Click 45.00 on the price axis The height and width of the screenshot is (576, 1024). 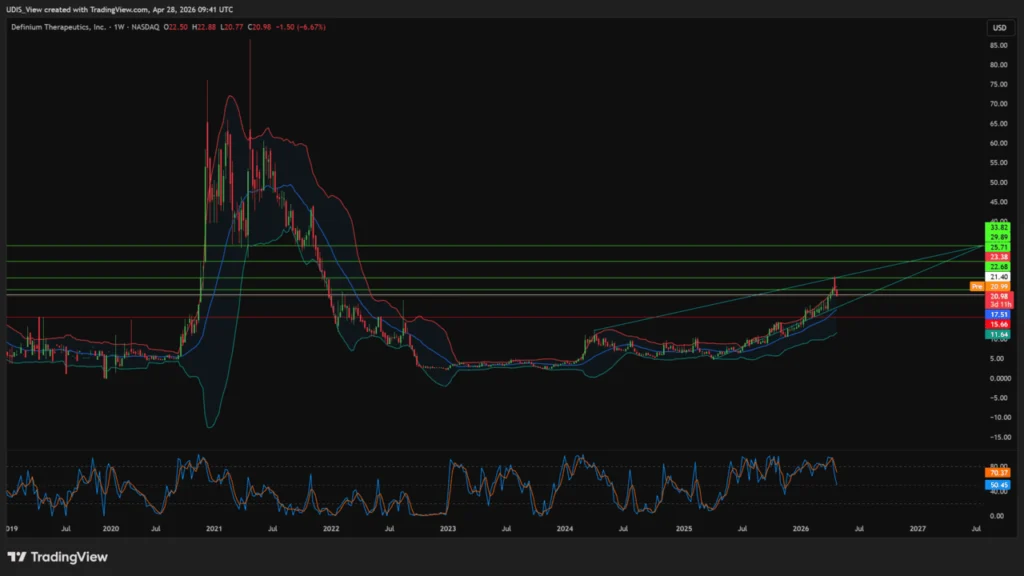pos(998,202)
